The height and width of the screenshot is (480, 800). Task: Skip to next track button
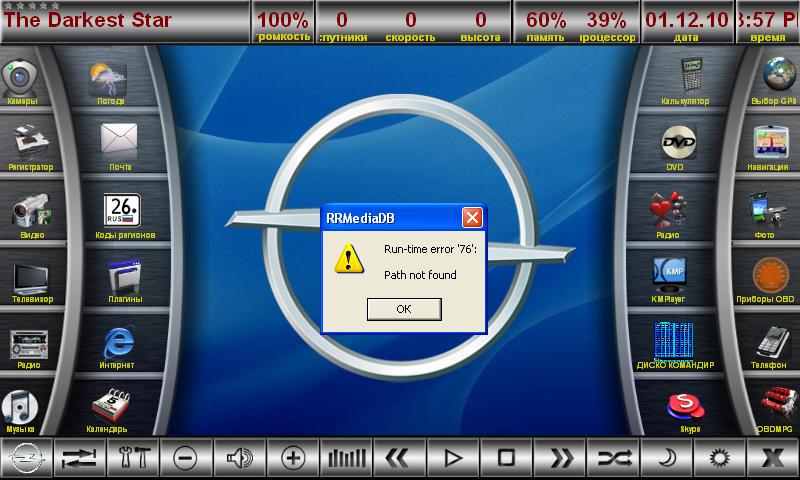coord(560,458)
